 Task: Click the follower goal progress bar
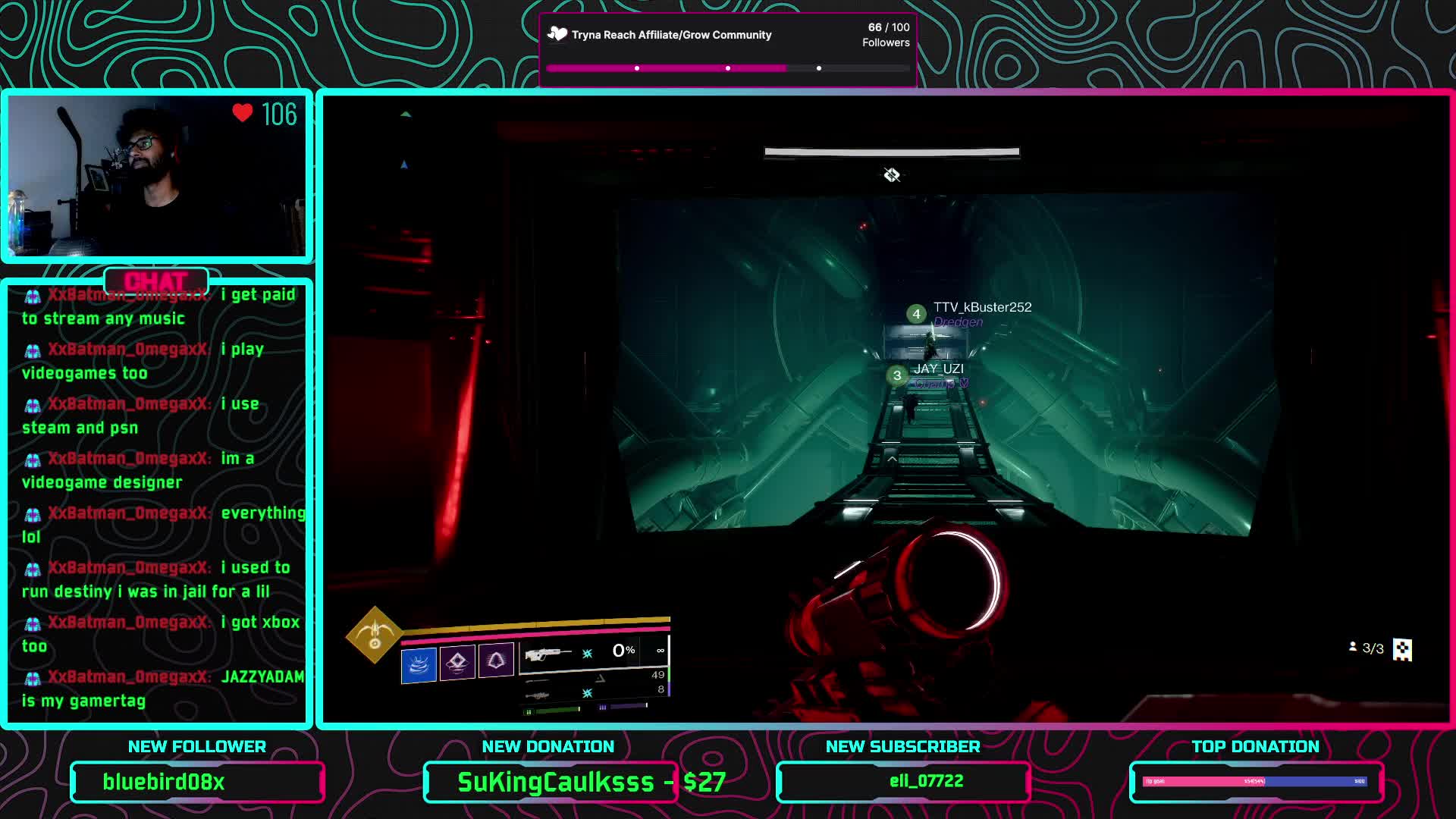728,68
